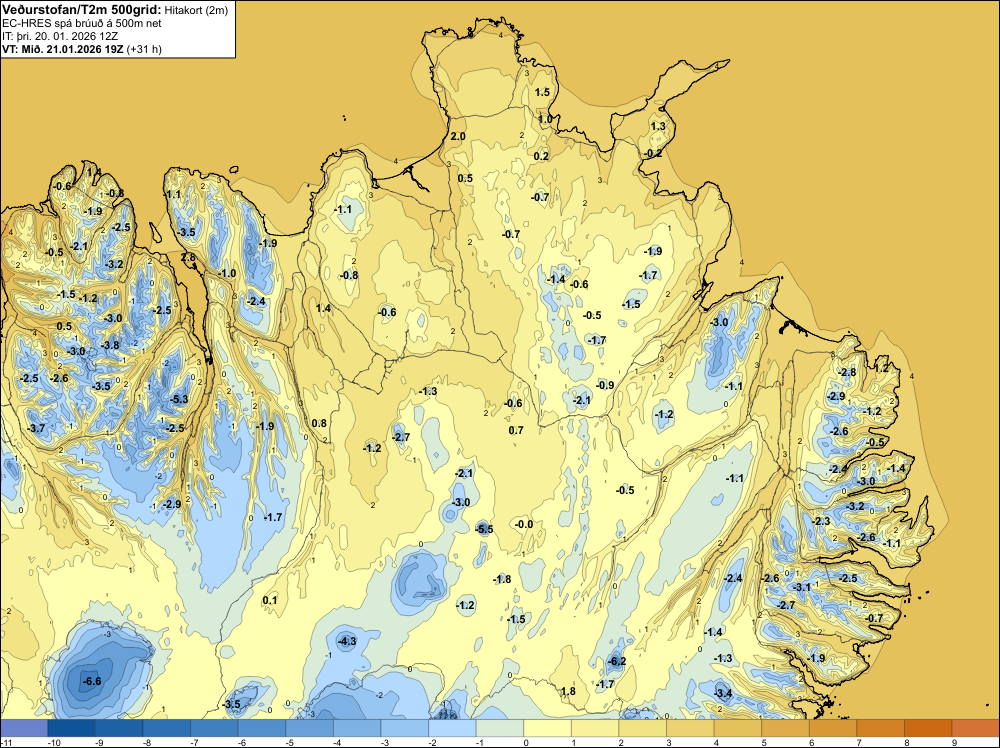Click the map title 'Veðurstofan/T2m 500grid:'
Screen dimensions: 1000x748
point(82,9)
